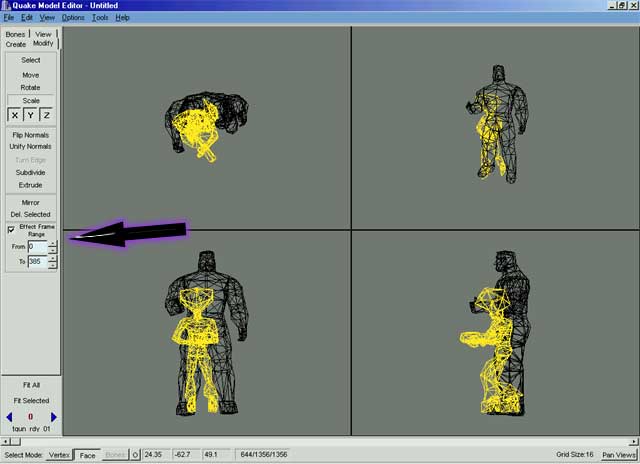Click the small O button in status bar
Image resolution: width=640 pixels, height=464 pixels.
(x=135, y=455)
